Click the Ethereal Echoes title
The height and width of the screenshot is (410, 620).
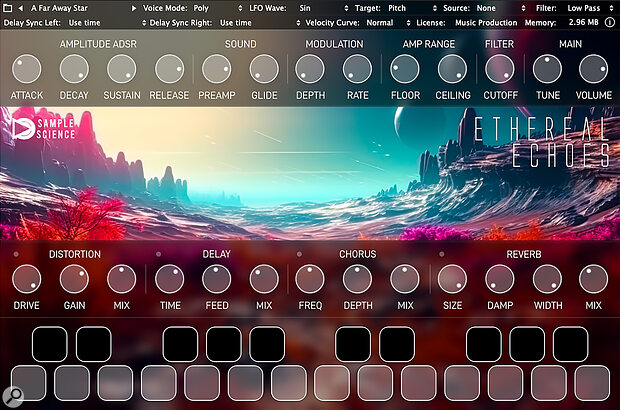tap(542, 142)
